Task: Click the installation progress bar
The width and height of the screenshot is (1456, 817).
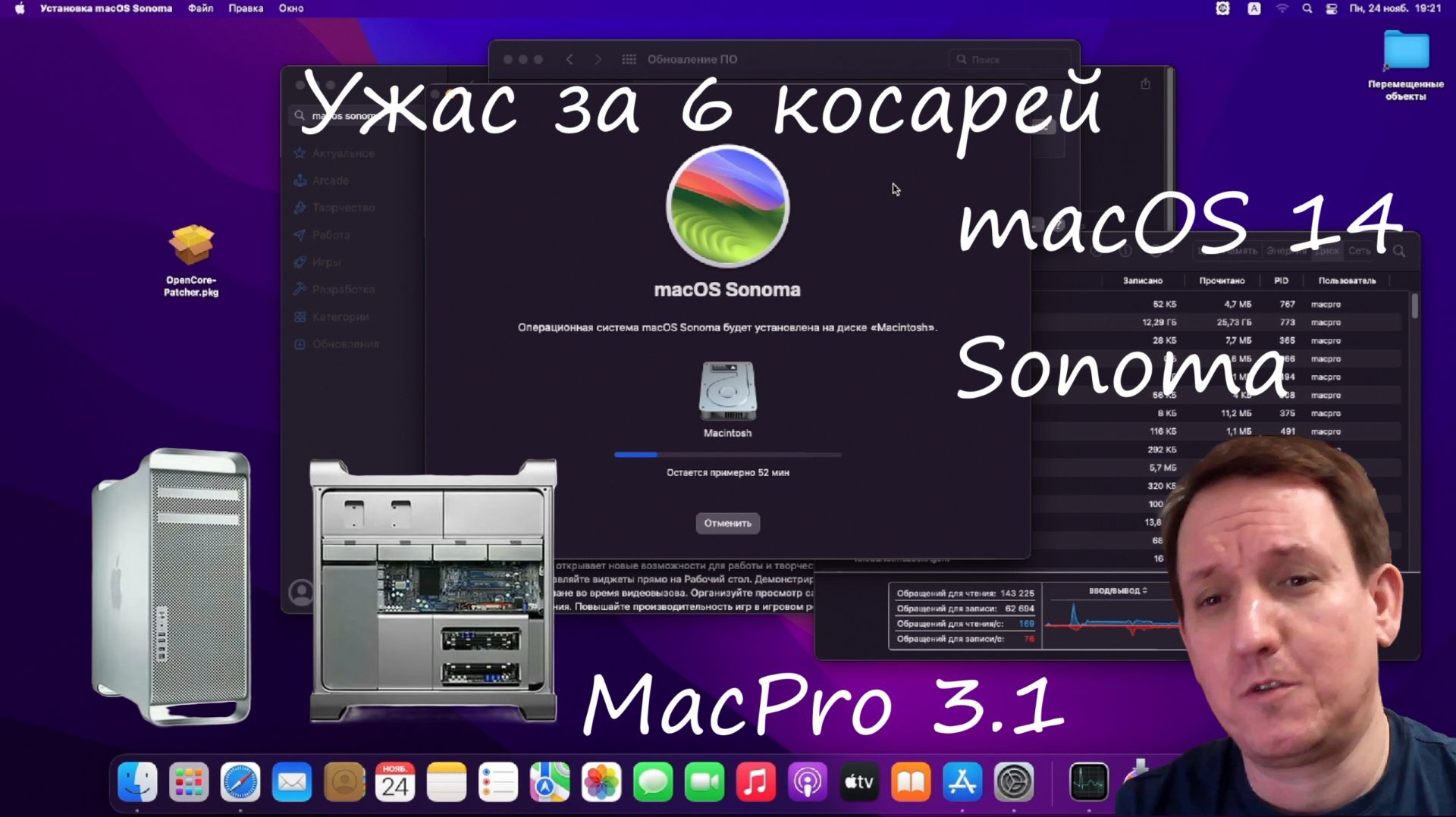Action: pyautogui.click(x=727, y=455)
